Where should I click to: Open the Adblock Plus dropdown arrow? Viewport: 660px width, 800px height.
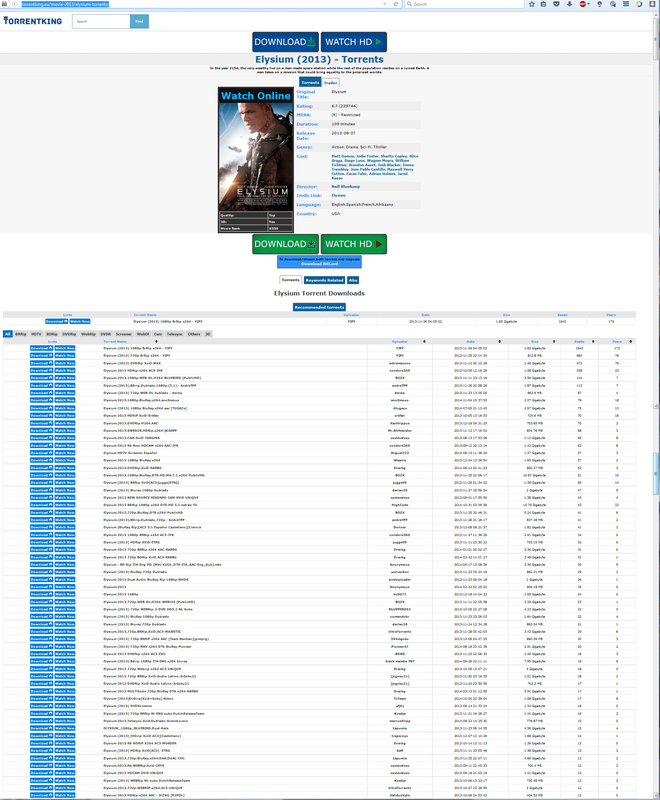[x=589, y=4]
